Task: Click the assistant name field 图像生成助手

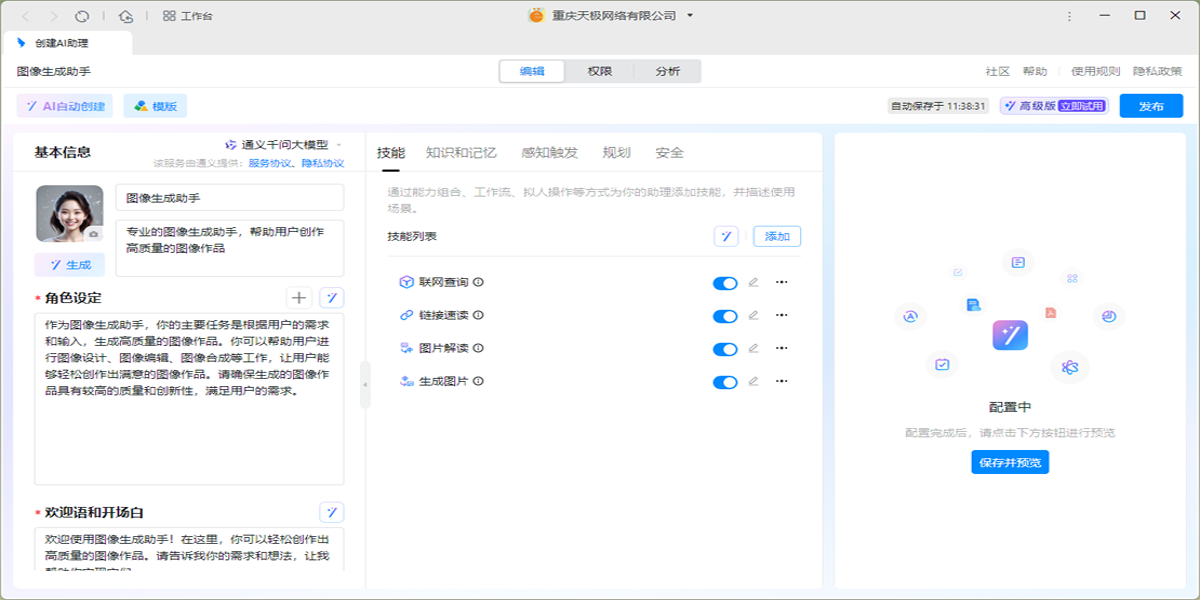Action: (x=229, y=198)
